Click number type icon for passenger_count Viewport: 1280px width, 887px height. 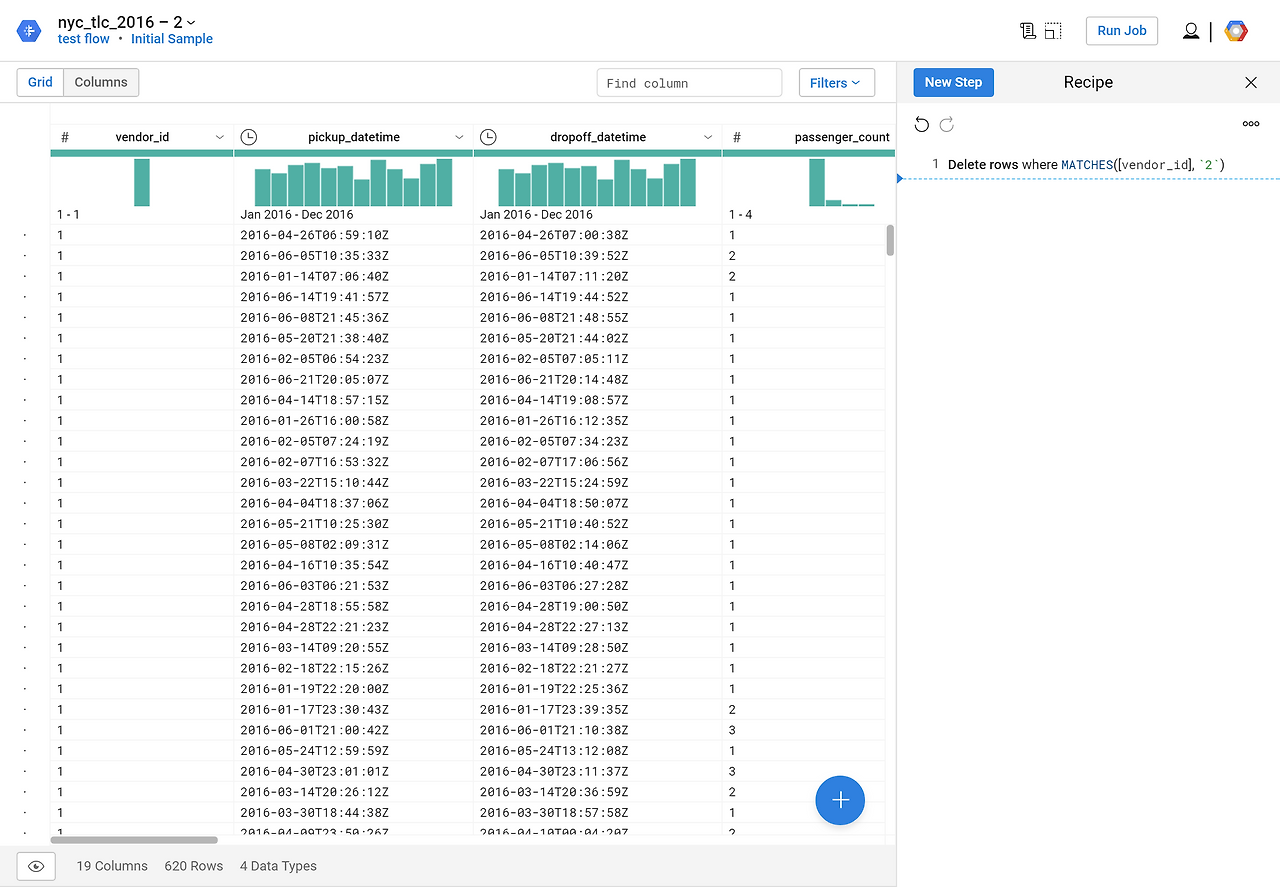737,137
